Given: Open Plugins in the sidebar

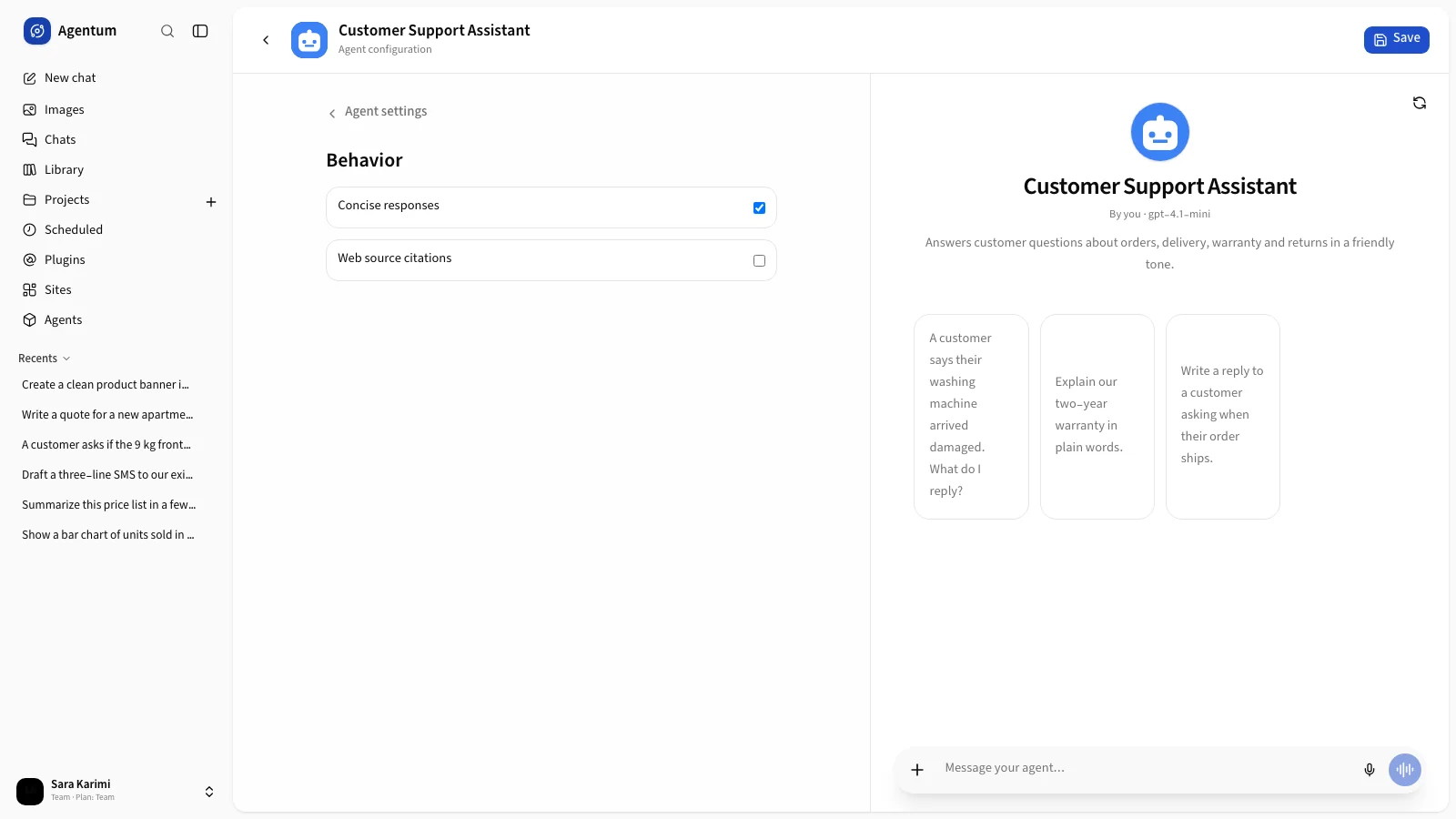Looking at the screenshot, I should (x=116, y=260).
